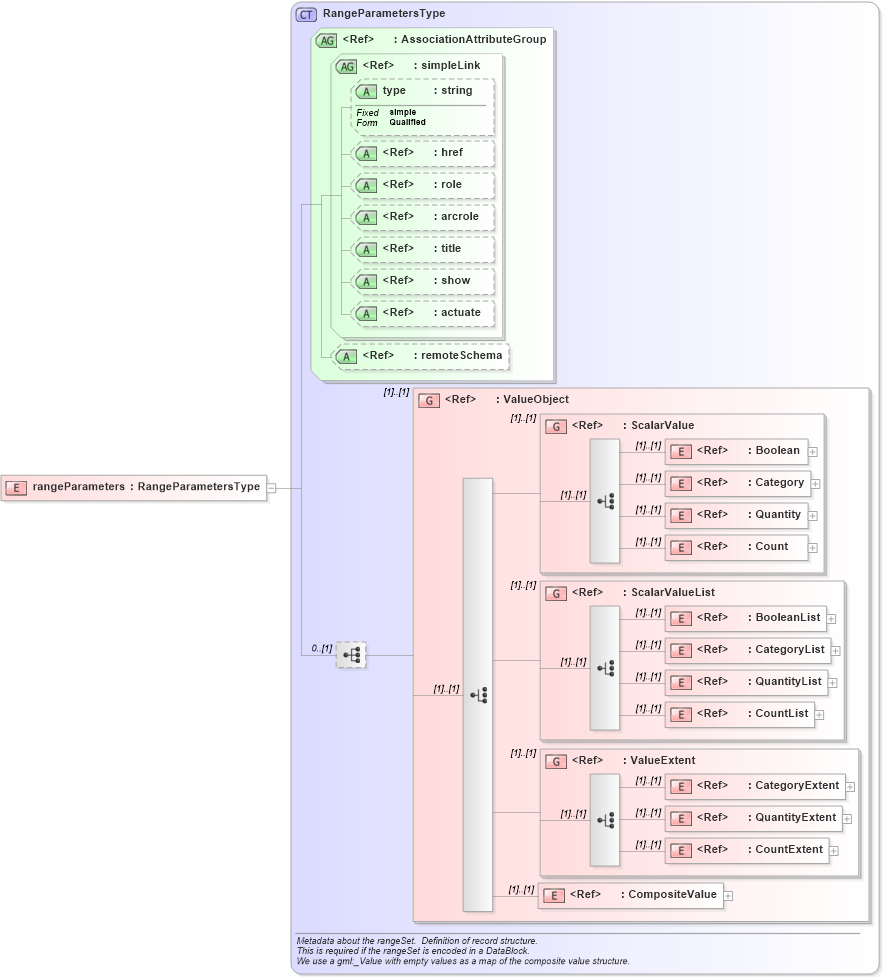Click the E icon of CompositeValue
Viewport: 883px width, 977px height.
(x=554, y=895)
